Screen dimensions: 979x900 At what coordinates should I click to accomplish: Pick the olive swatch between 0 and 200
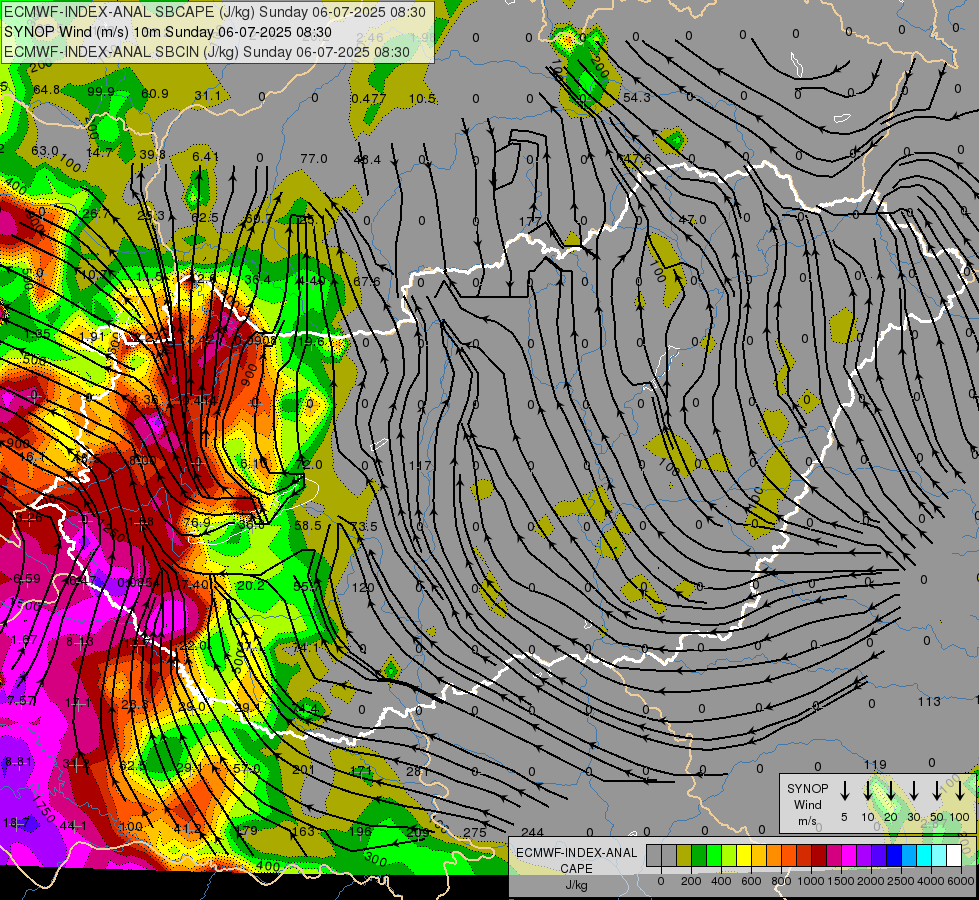pyautogui.click(x=684, y=855)
